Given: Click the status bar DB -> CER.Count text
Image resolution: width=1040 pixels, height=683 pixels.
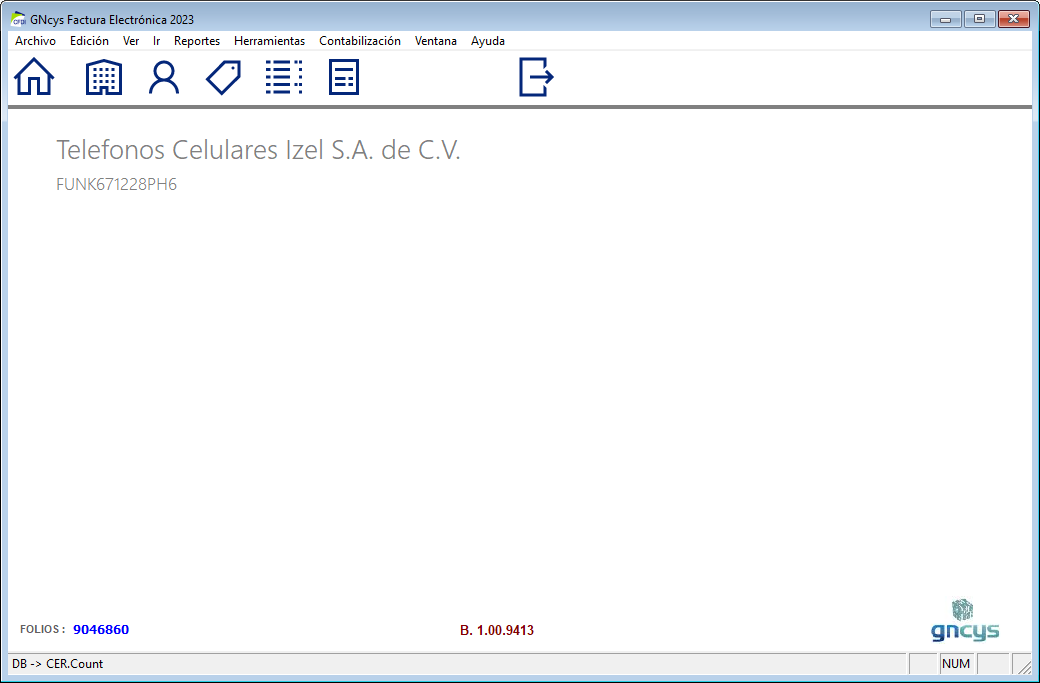Looking at the screenshot, I should [58, 664].
